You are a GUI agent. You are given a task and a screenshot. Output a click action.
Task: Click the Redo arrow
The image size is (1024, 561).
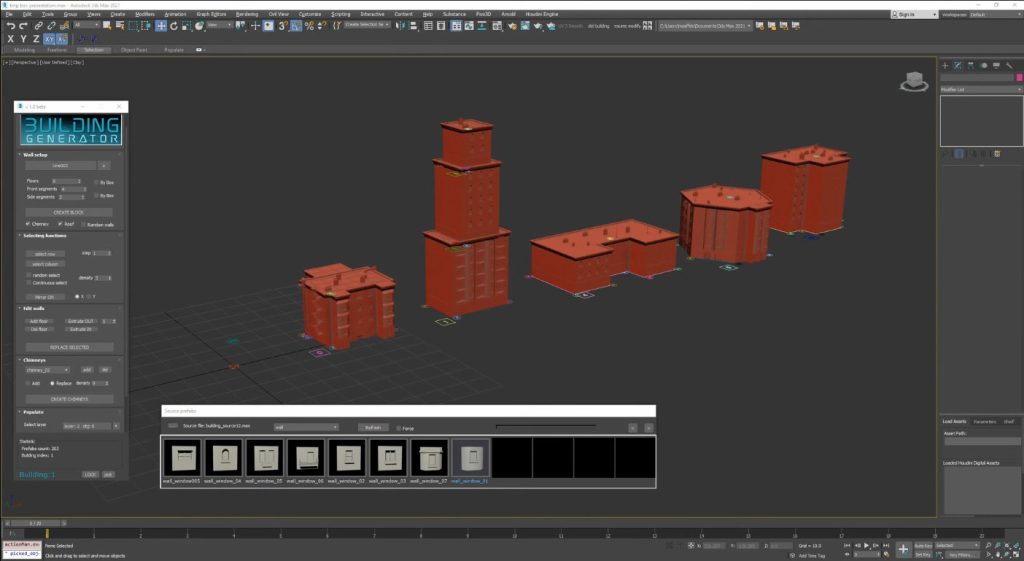point(23,26)
